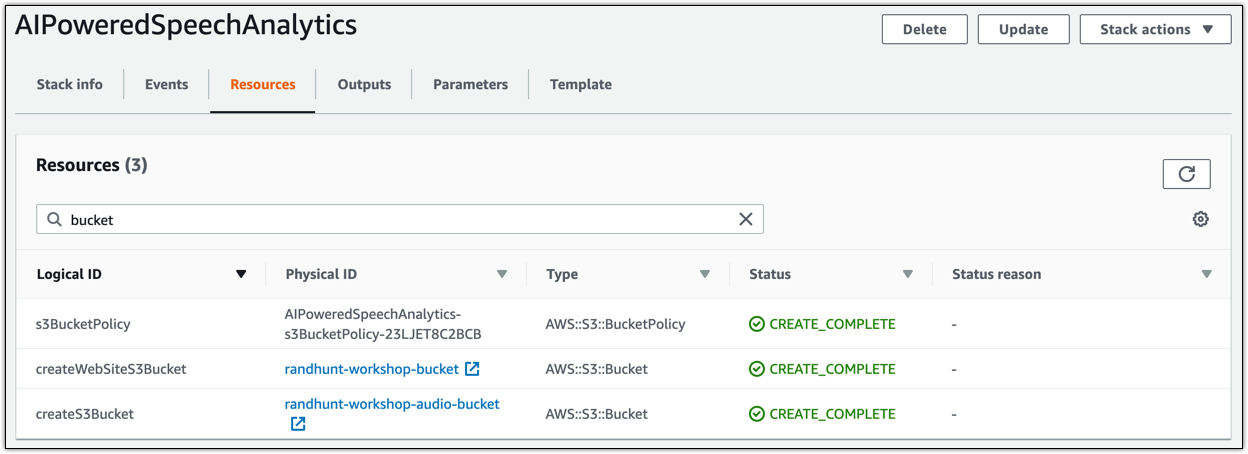The width and height of the screenshot is (1248, 454).
Task: Open the Events tab
Action: [x=166, y=84]
